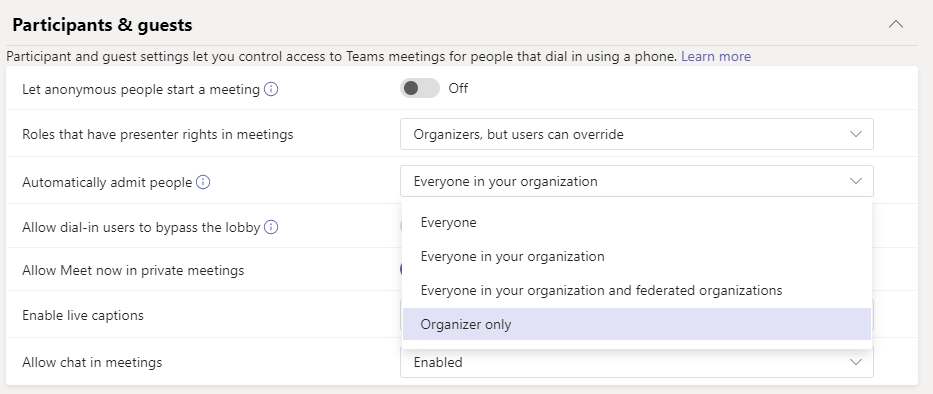Viewport: 933px width, 394px height.
Task: Click the Participants & guests heading
Action: tap(102, 25)
